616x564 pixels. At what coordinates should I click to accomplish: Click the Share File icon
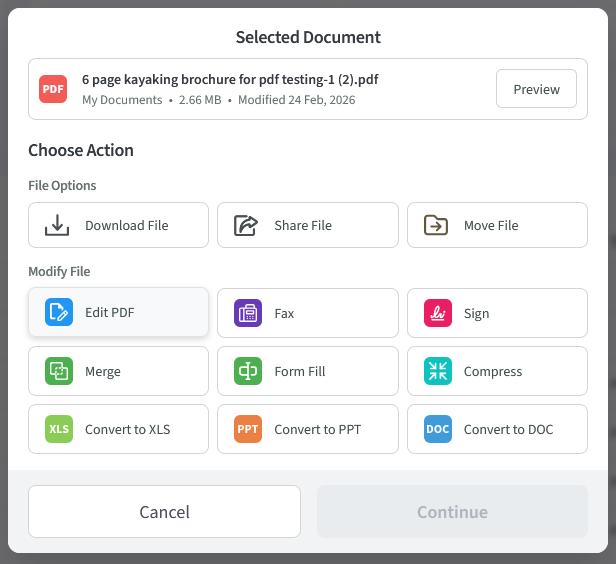(247, 226)
